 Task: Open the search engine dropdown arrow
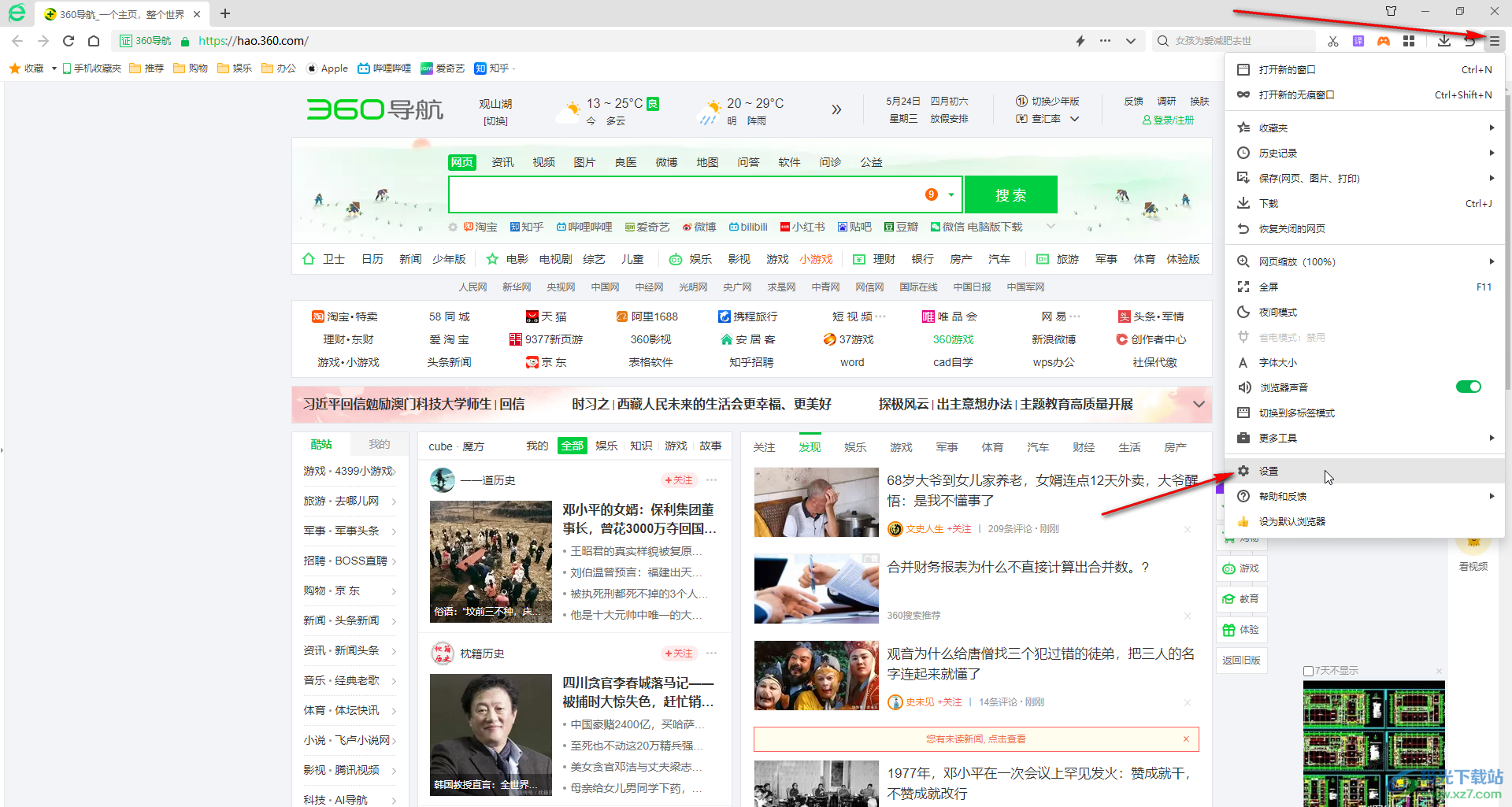pyautogui.click(x=951, y=194)
